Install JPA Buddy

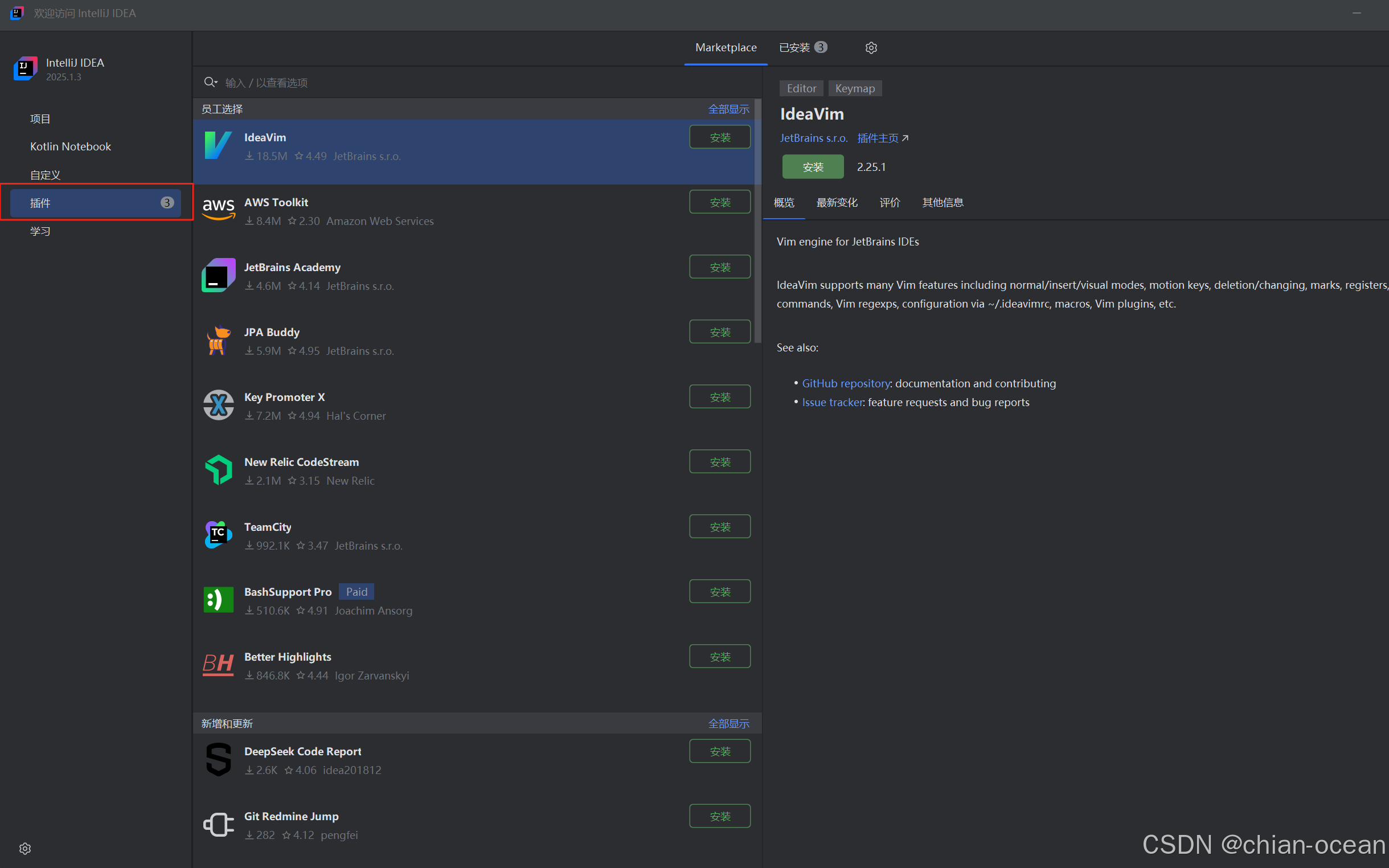[720, 332]
